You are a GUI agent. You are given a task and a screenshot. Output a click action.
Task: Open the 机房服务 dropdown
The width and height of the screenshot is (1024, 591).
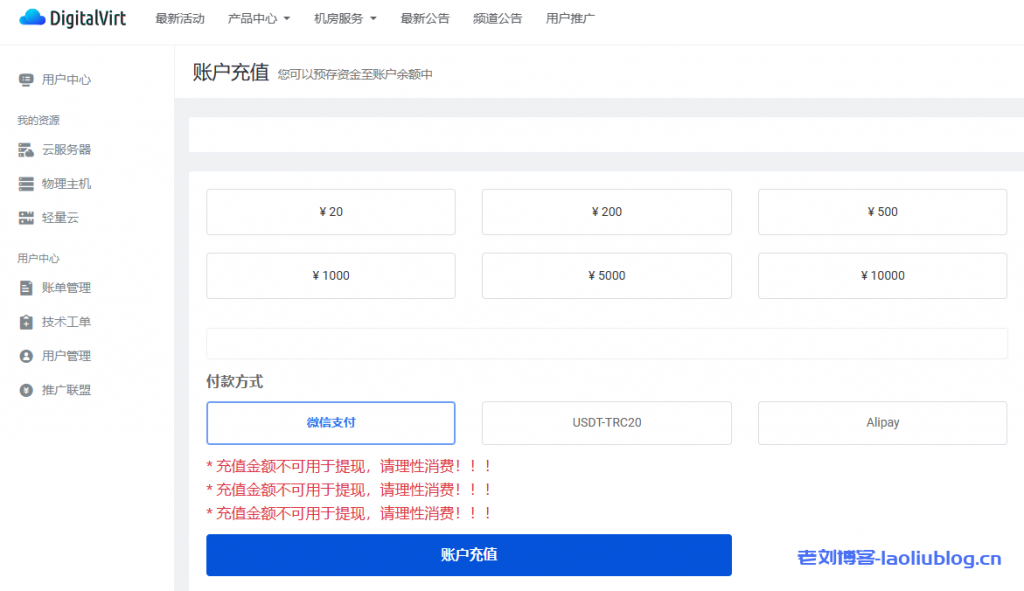[341, 17]
